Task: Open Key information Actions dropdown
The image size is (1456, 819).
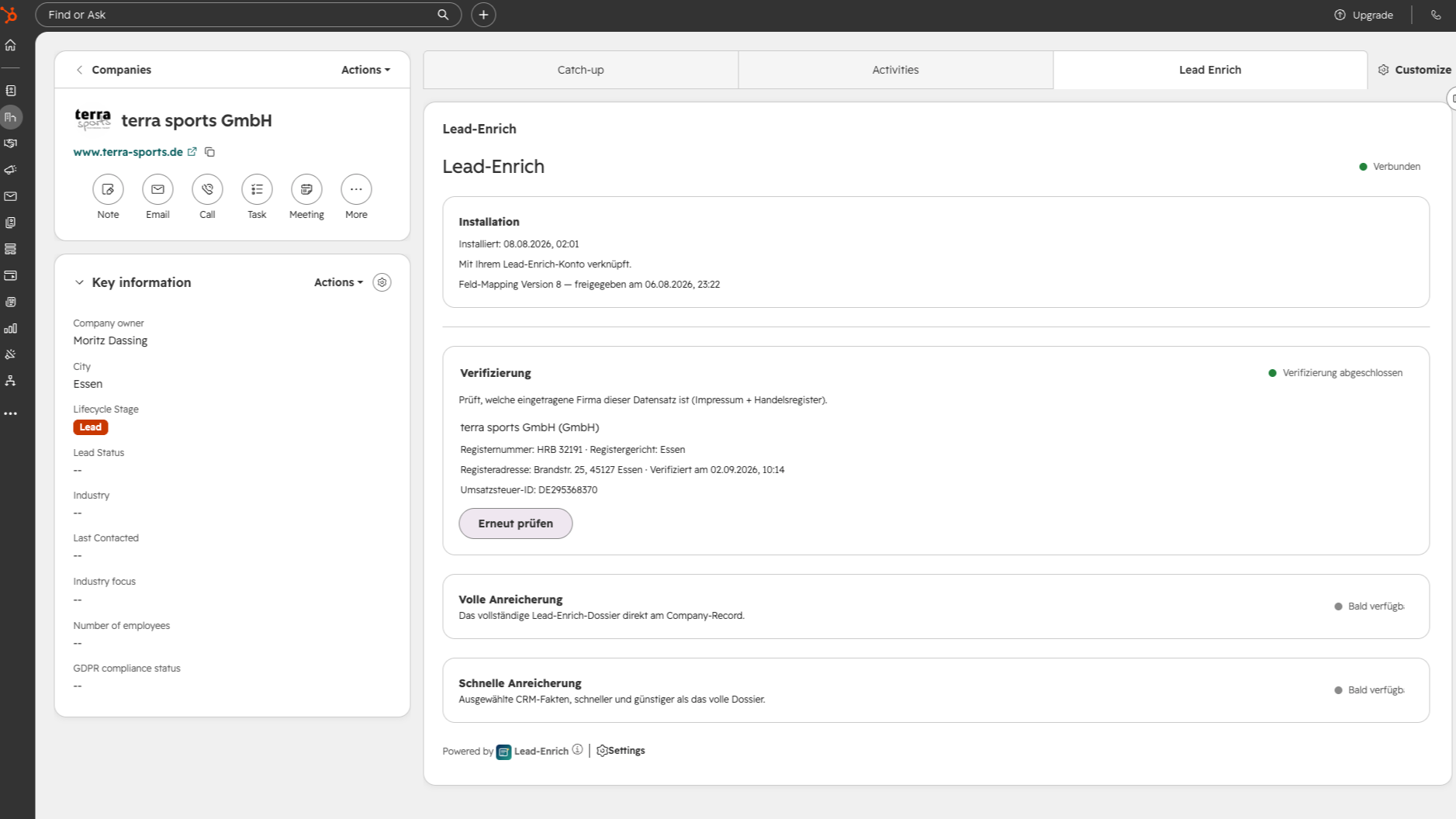Action: 338,282
